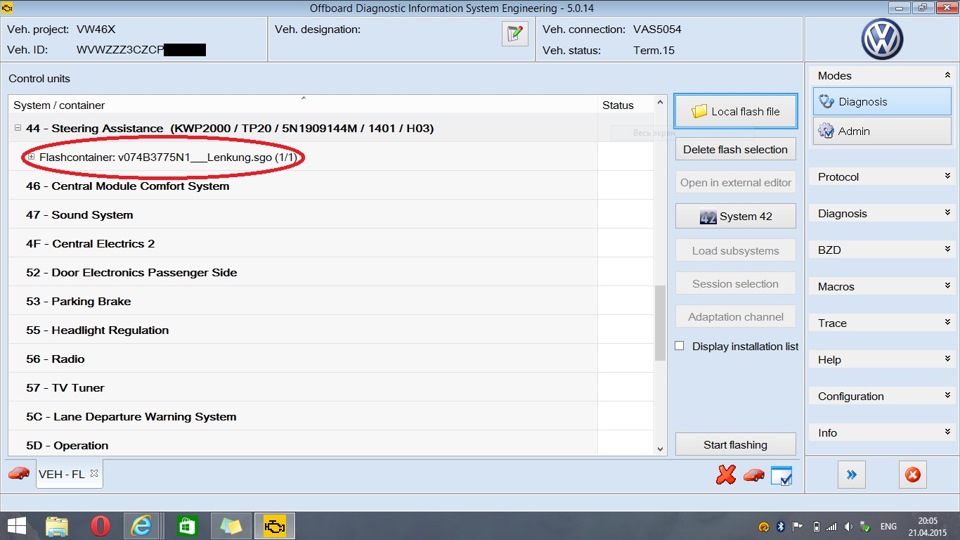Select 56 - Radio row
Image resolution: width=960 pixels, height=540 pixels.
click(331, 358)
